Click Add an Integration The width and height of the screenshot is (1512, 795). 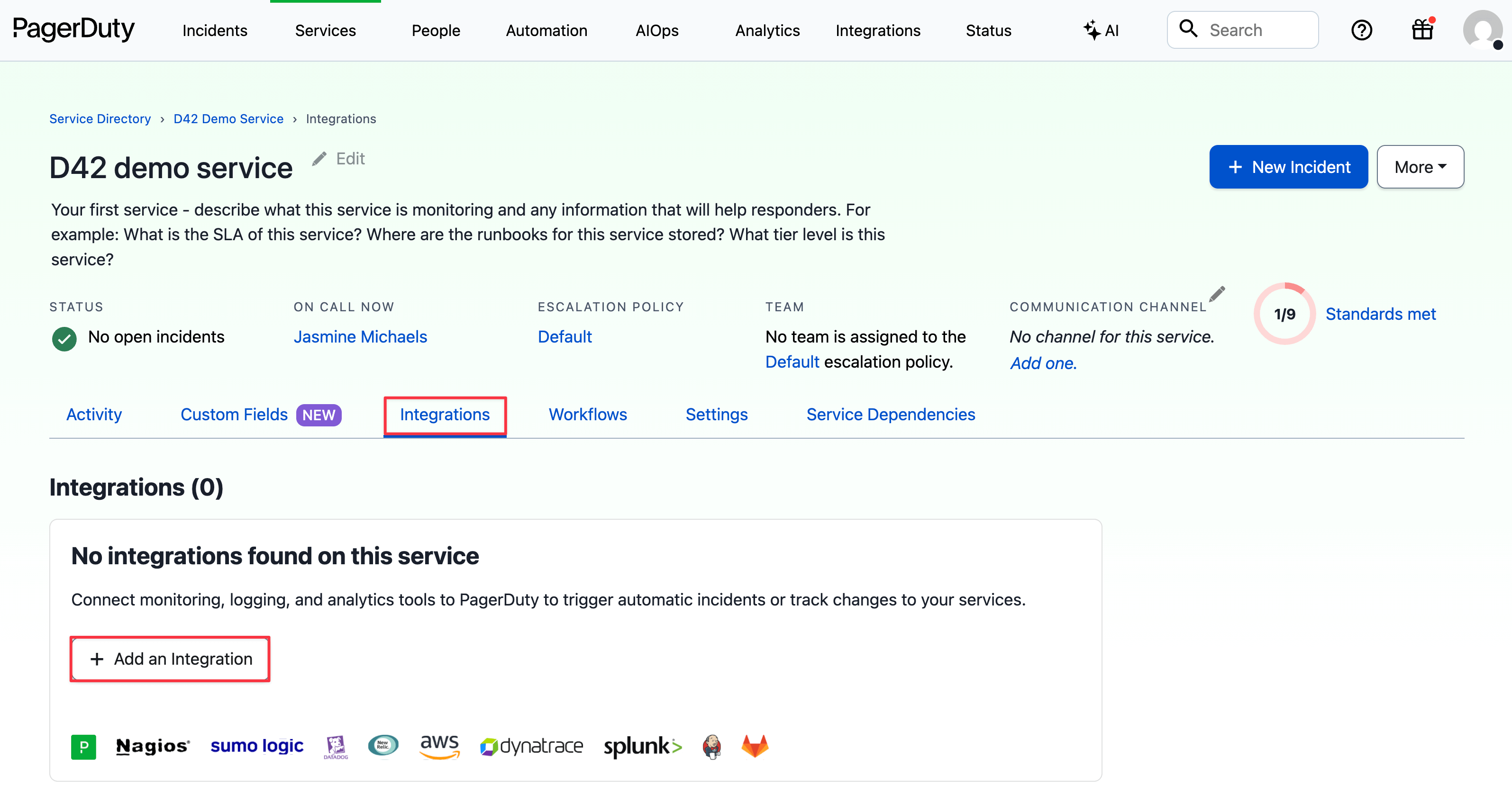click(170, 659)
